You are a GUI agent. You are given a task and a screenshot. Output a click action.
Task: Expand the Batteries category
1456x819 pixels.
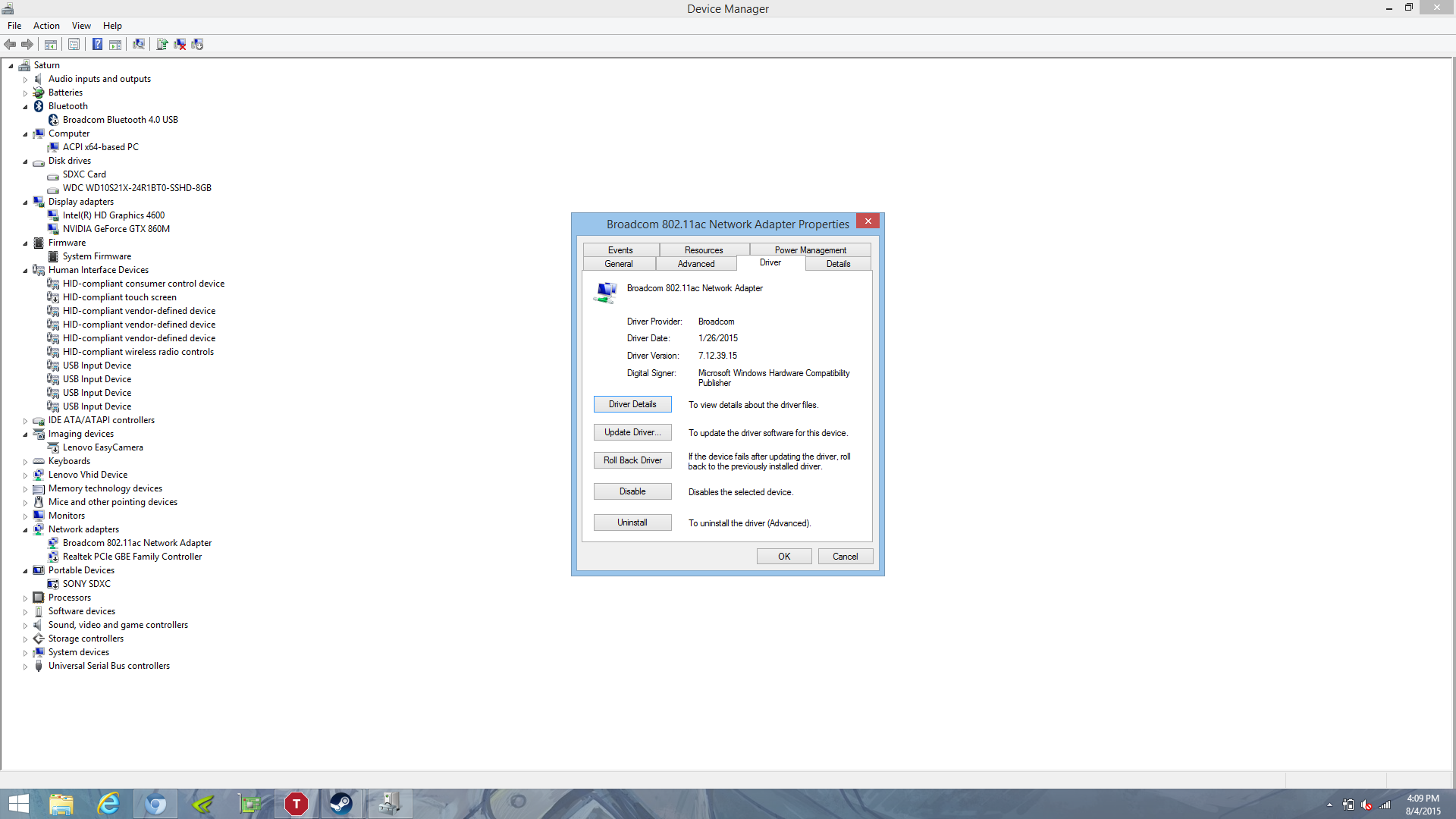click(25, 93)
